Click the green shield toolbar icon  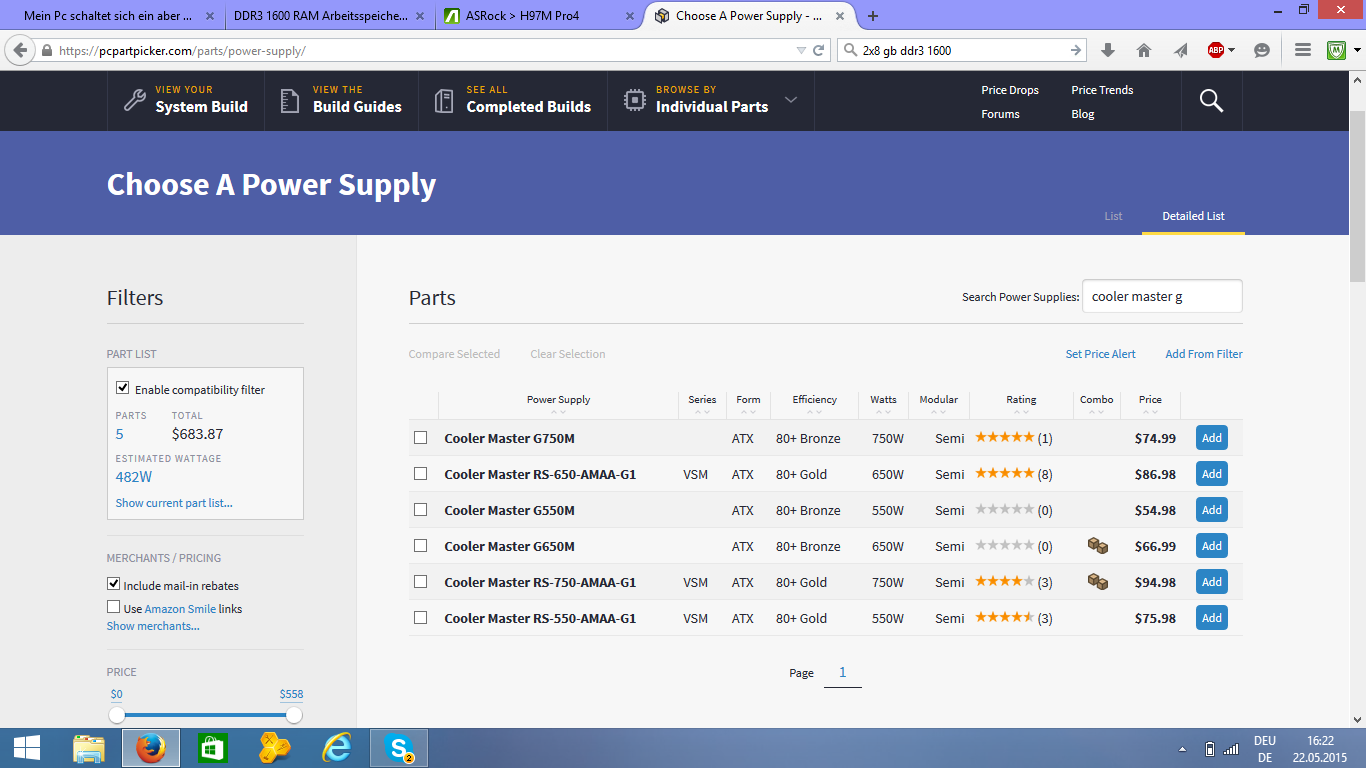(1337, 50)
